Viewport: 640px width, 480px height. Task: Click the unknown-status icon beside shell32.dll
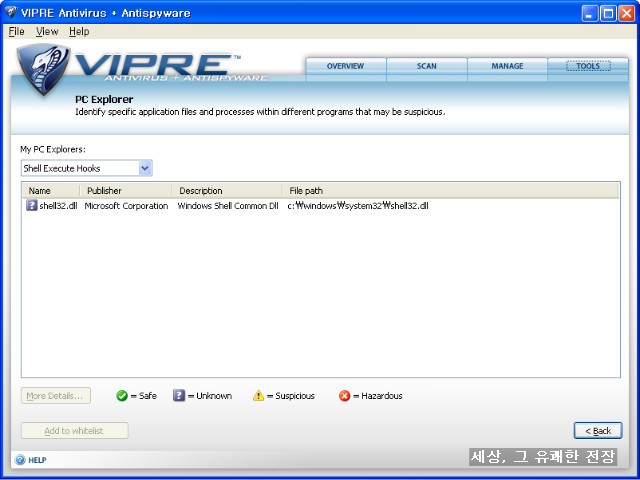coord(31,205)
